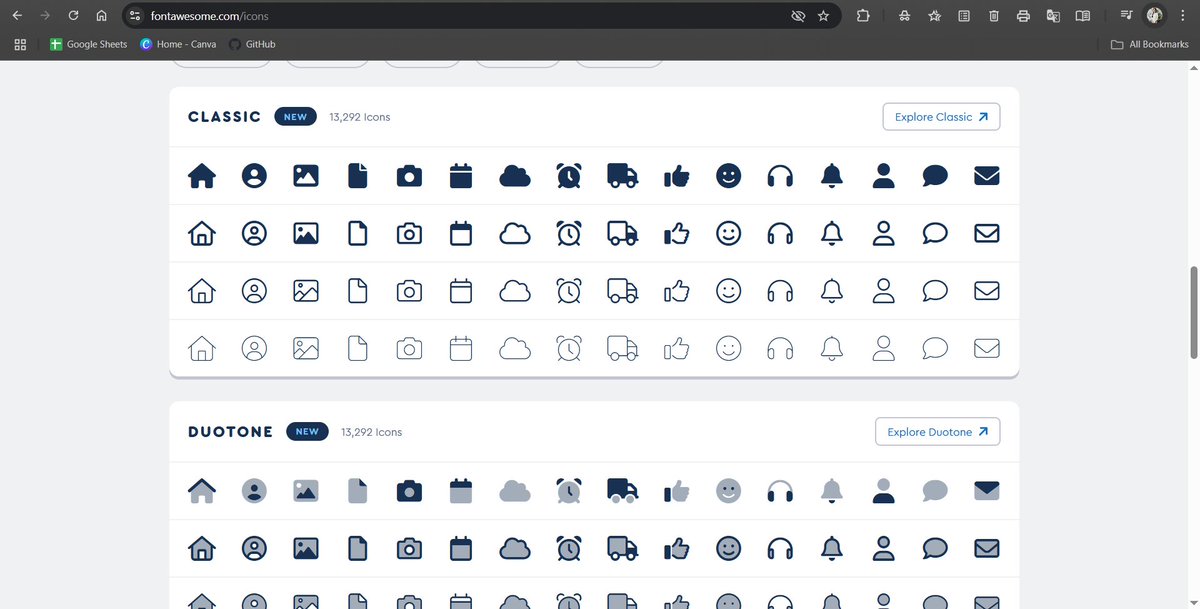Select the solid alarm clock icon in Classic top row
This screenshot has width=1200, height=609.
tap(569, 176)
